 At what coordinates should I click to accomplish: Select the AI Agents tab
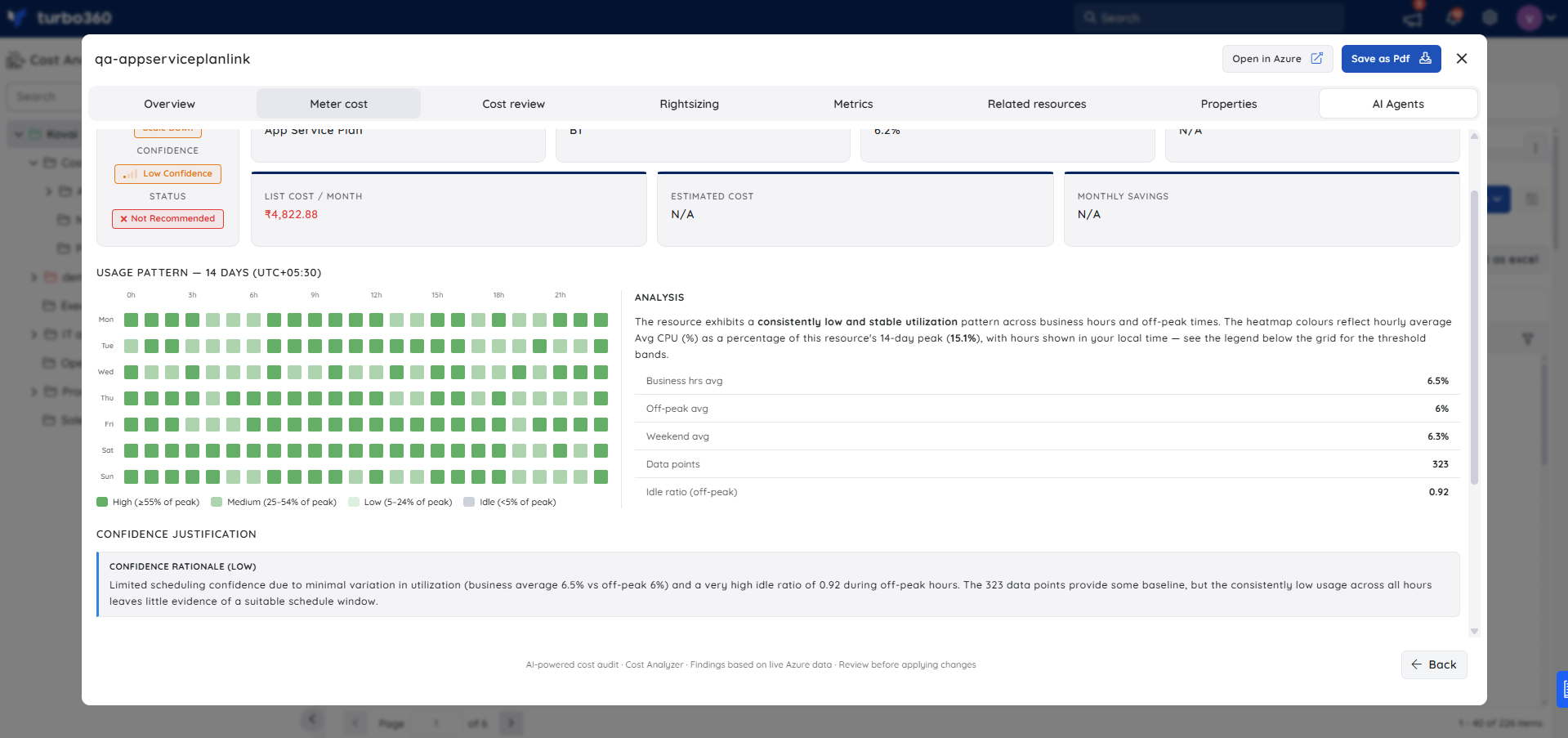tap(1397, 104)
